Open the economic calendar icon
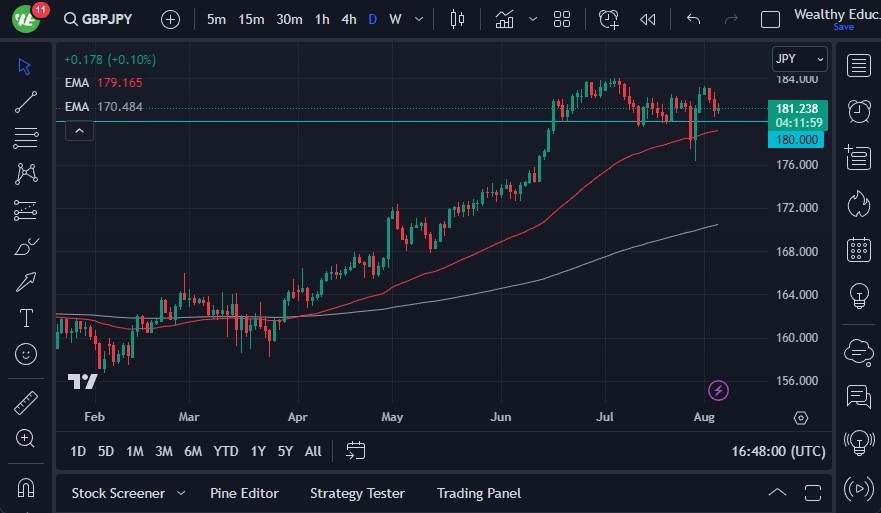881x513 pixels. (x=858, y=249)
